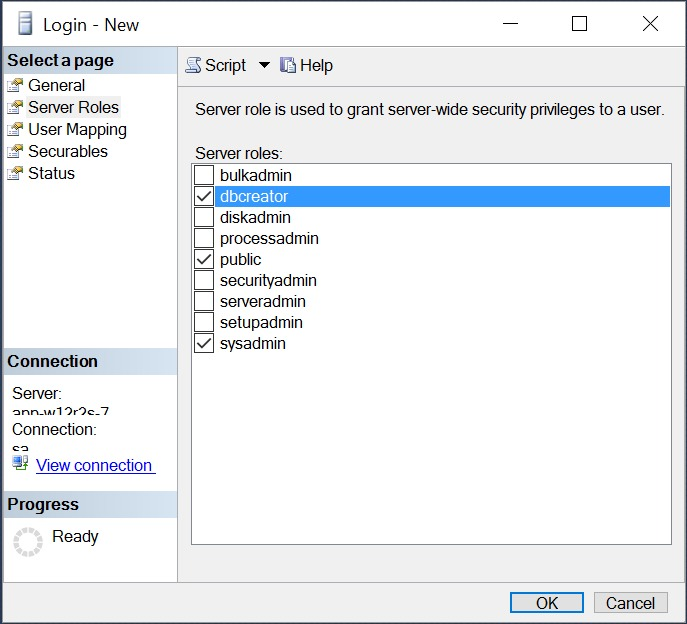This screenshot has height=624, width=687.
Task: Click the Cancel button
Action: (x=630, y=603)
